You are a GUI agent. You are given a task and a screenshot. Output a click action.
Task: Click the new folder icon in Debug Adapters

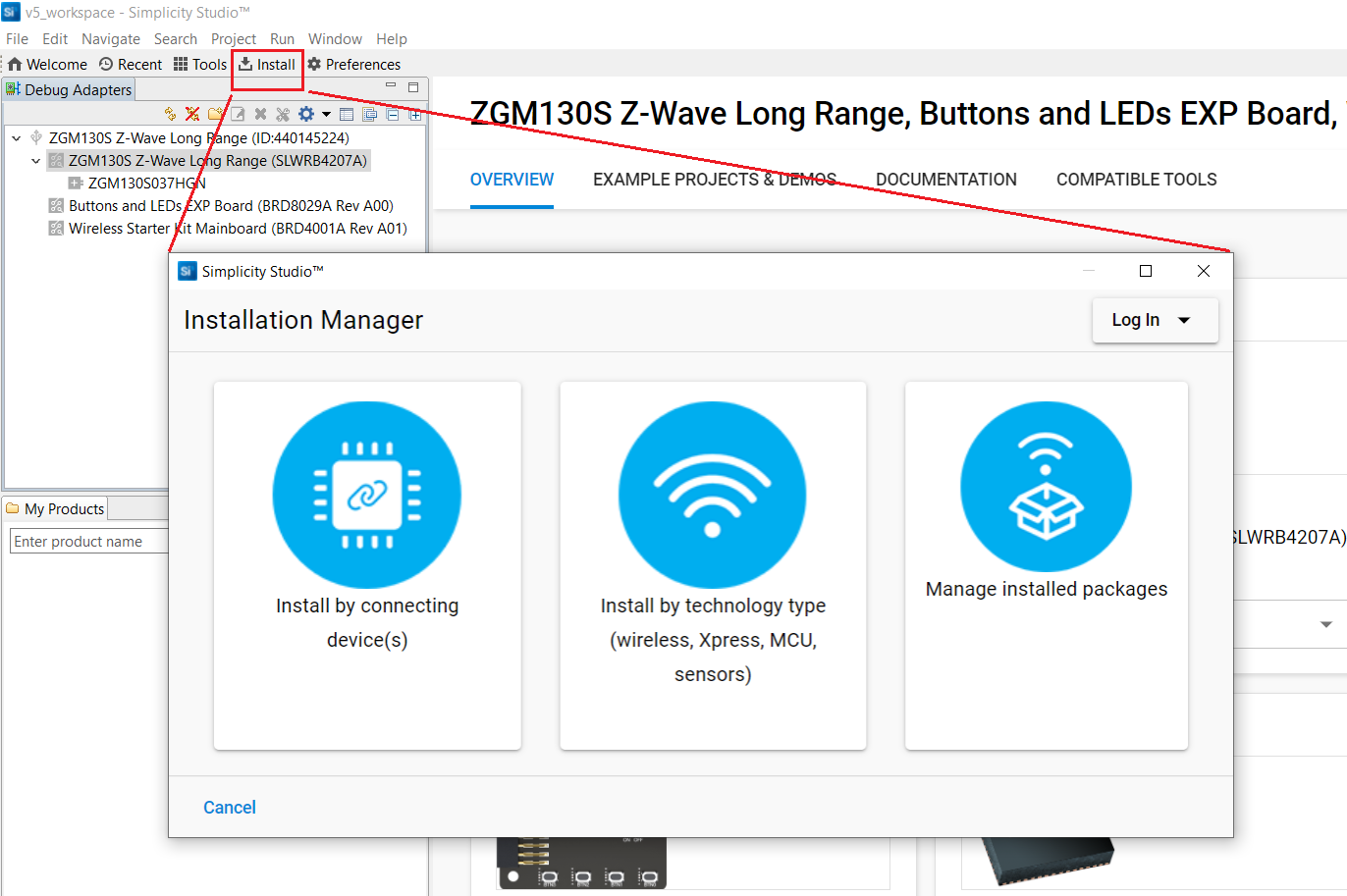(216, 114)
